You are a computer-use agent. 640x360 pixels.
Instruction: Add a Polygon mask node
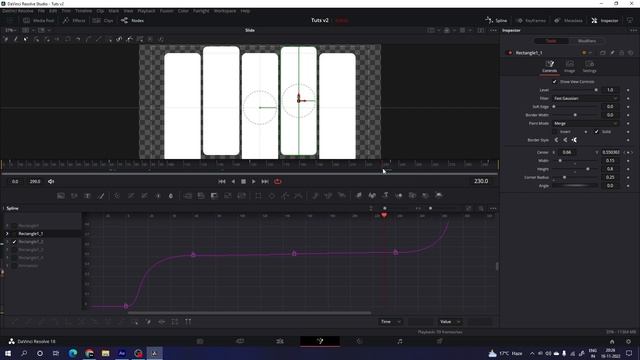(x=285, y=196)
